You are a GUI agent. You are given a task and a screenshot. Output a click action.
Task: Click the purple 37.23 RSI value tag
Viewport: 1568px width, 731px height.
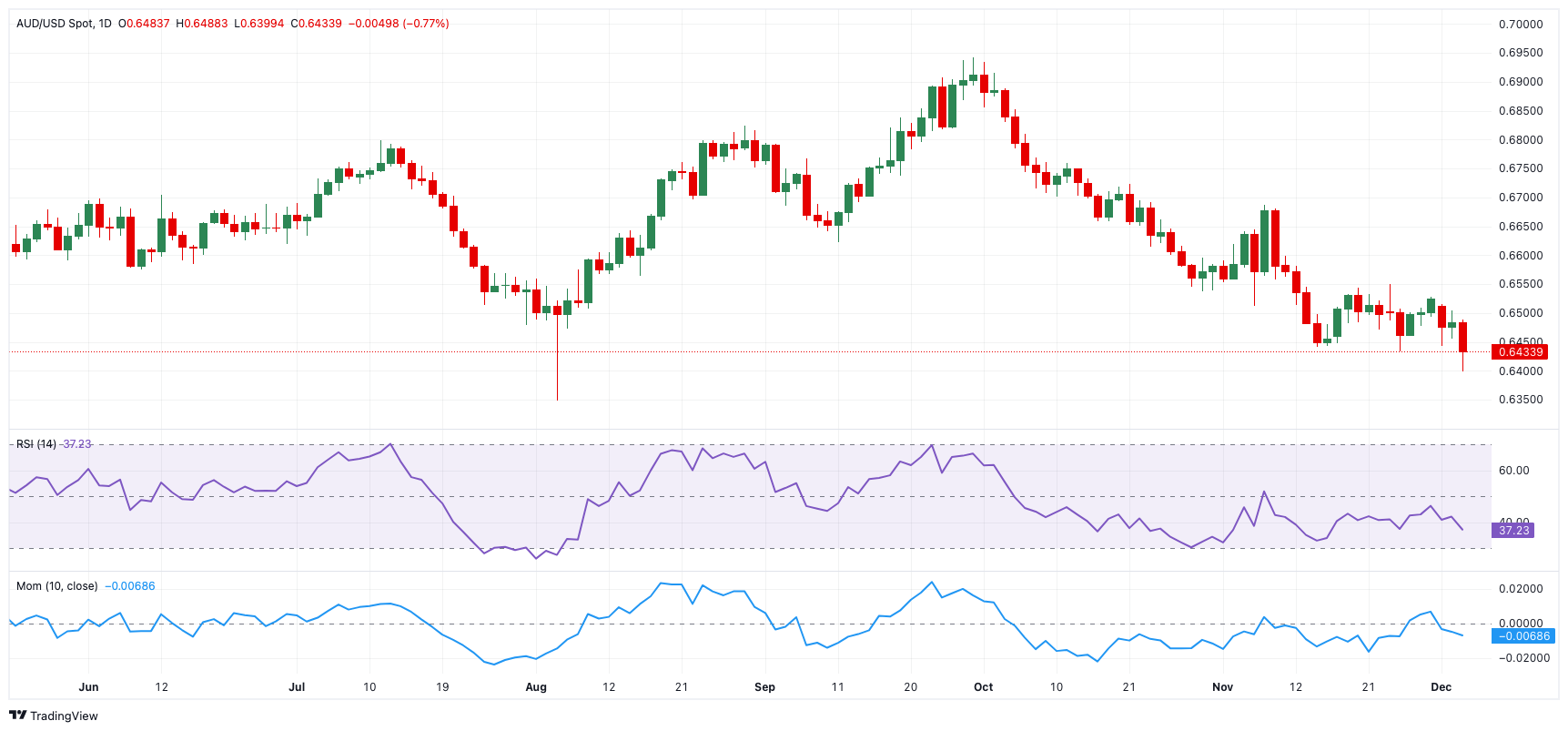(1513, 530)
